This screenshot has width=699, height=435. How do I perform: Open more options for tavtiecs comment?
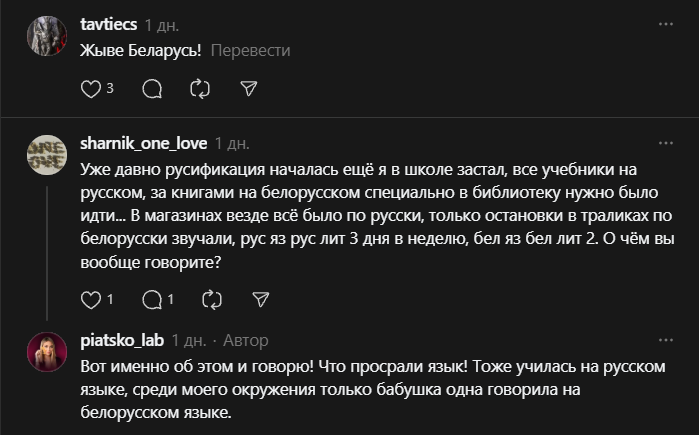(x=666, y=22)
